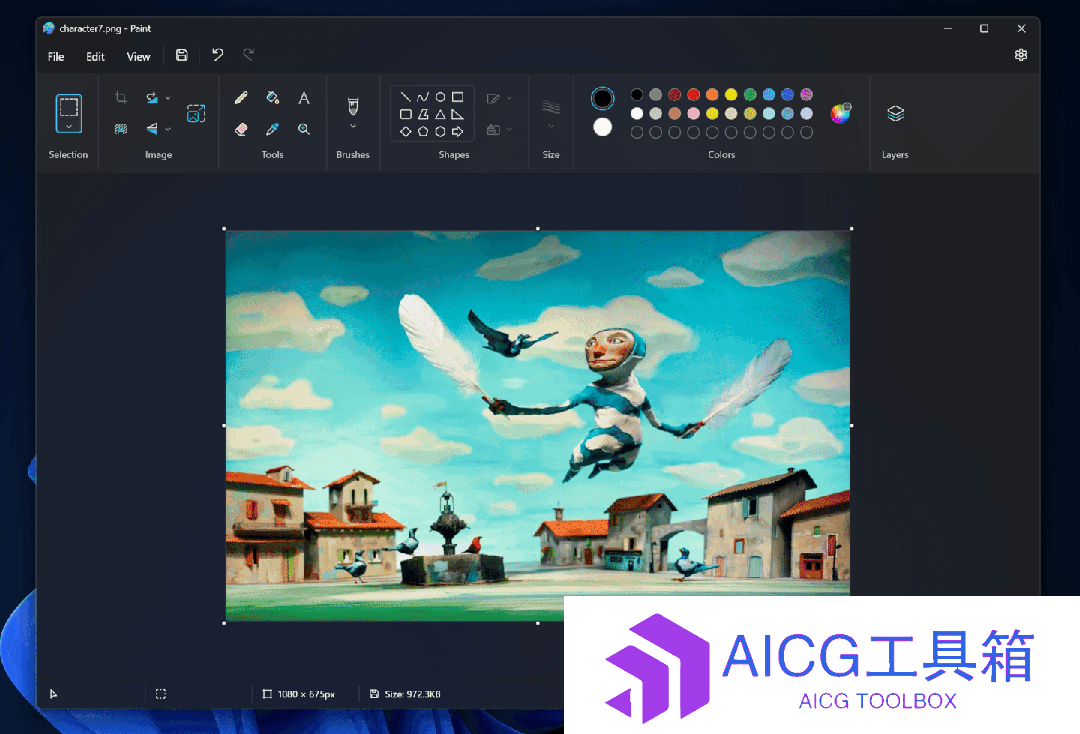Select the rectangular Selection tool
The height and width of the screenshot is (734, 1080).
pos(68,107)
